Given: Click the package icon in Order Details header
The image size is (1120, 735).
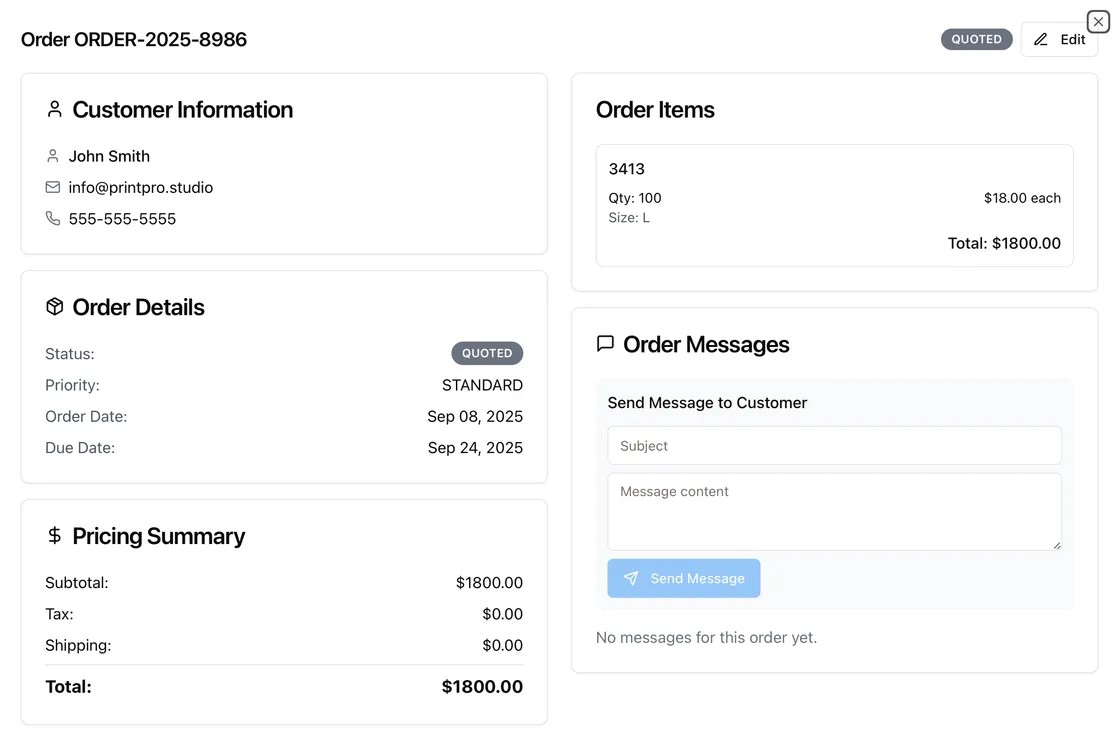Looking at the screenshot, I should pos(54,307).
